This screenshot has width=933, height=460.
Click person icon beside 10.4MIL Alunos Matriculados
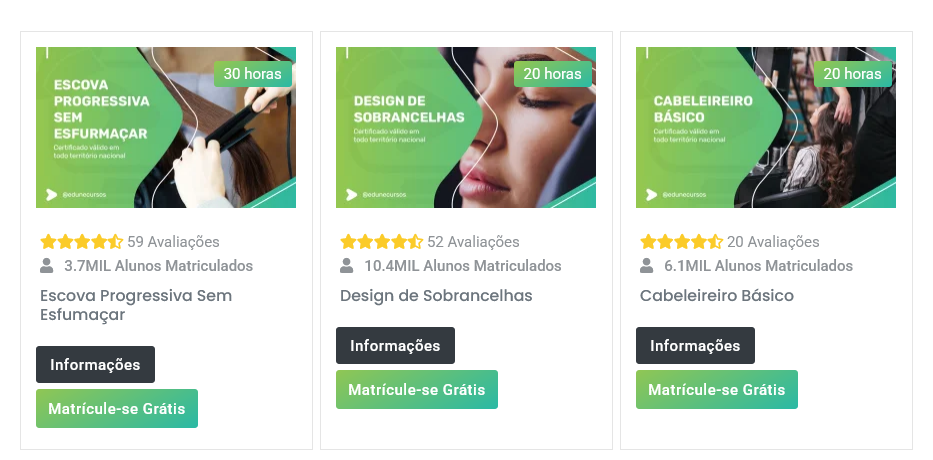pos(346,265)
